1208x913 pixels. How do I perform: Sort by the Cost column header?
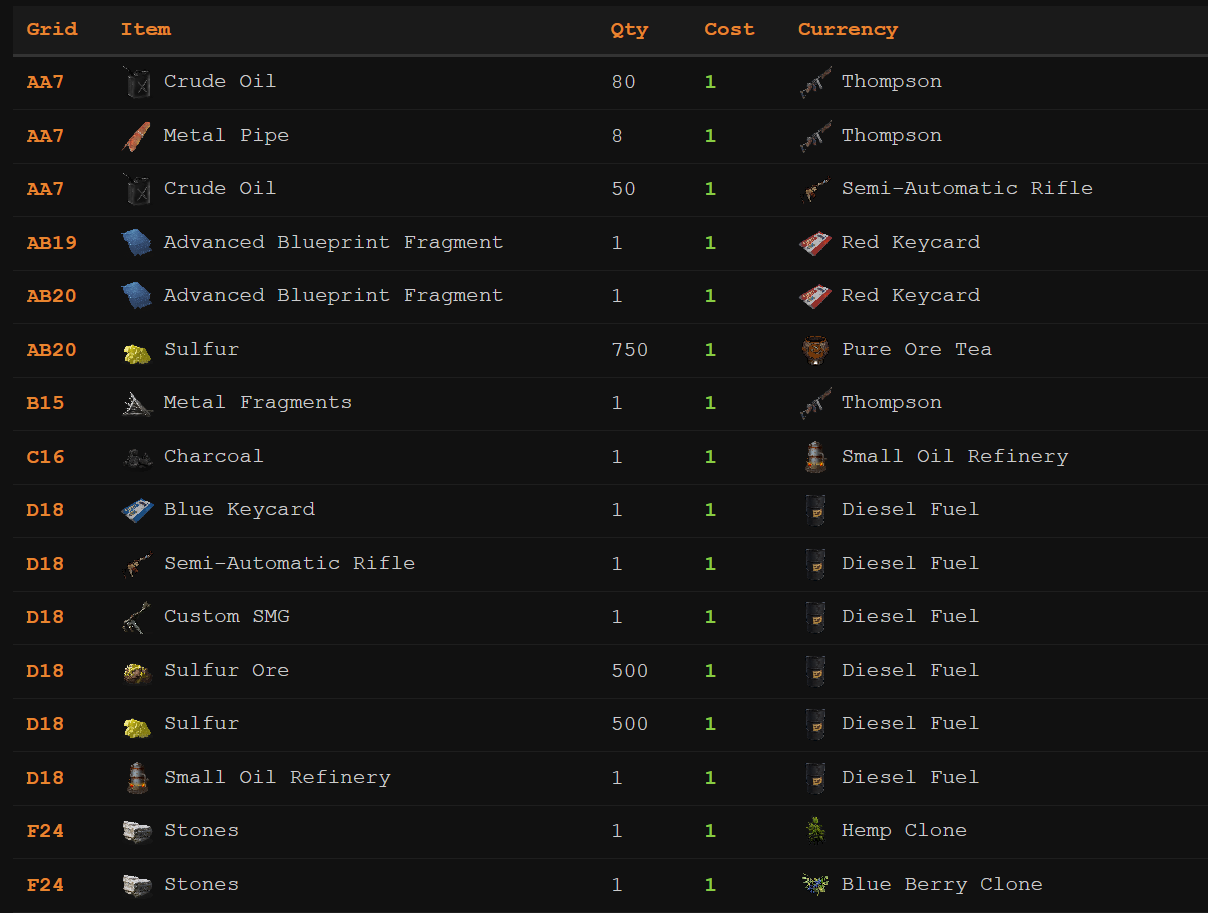click(729, 29)
